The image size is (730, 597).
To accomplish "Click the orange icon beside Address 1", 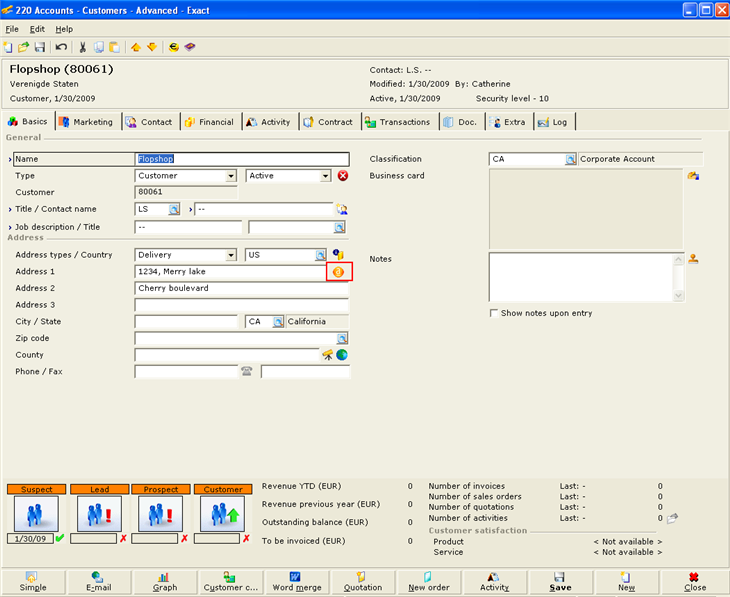I will click(x=338, y=272).
